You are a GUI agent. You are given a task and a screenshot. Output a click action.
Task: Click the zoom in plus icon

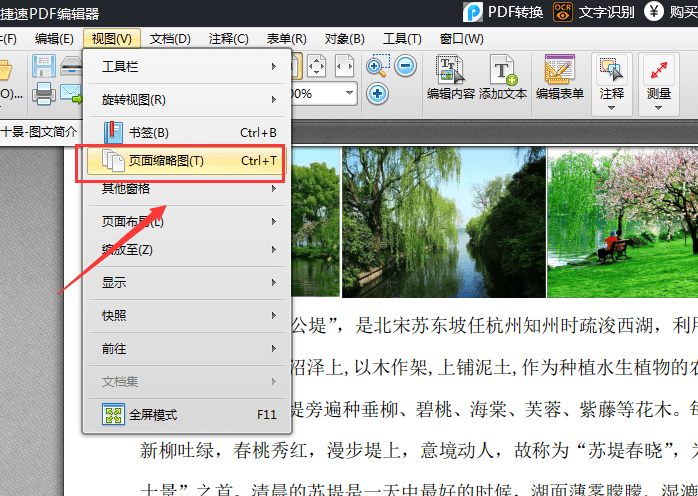377,94
